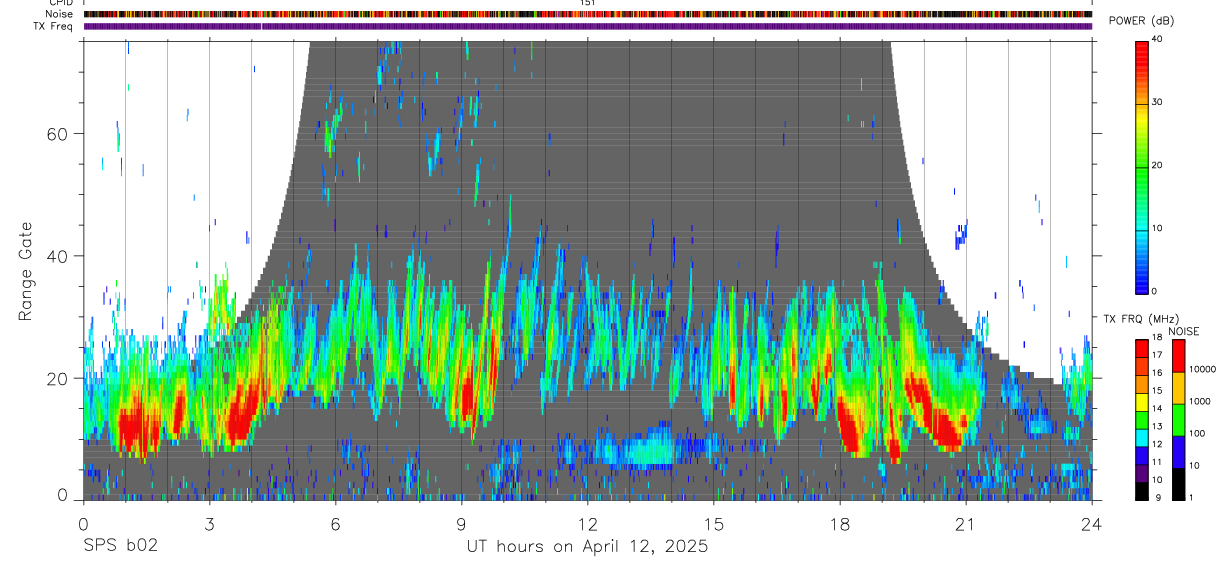This screenshot has height=567, width=1228.
Task: Click the Range Gate axis title
Action: click(x=25, y=271)
